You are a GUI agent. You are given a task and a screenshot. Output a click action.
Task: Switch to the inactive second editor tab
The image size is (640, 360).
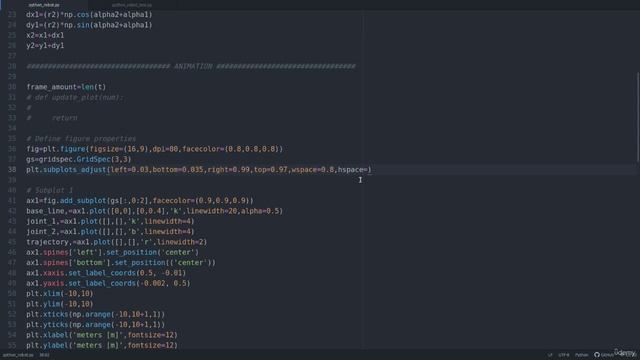pyautogui.click(x=131, y=5)
